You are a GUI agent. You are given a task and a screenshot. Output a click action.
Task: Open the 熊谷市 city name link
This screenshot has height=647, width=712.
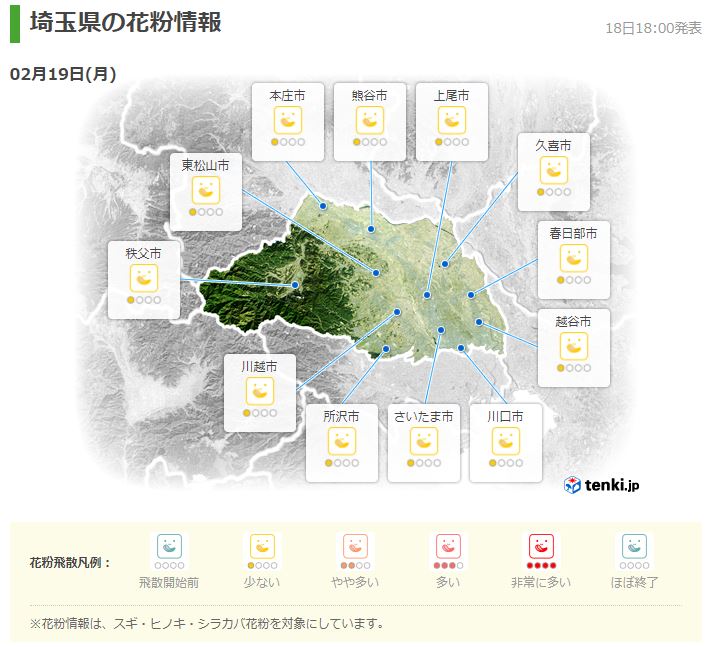click(x=370, y=95)
